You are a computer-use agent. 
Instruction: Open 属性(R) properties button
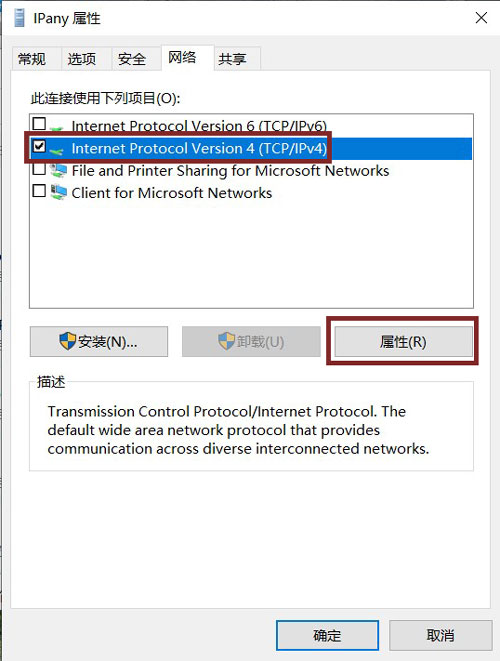click(403, 341)
